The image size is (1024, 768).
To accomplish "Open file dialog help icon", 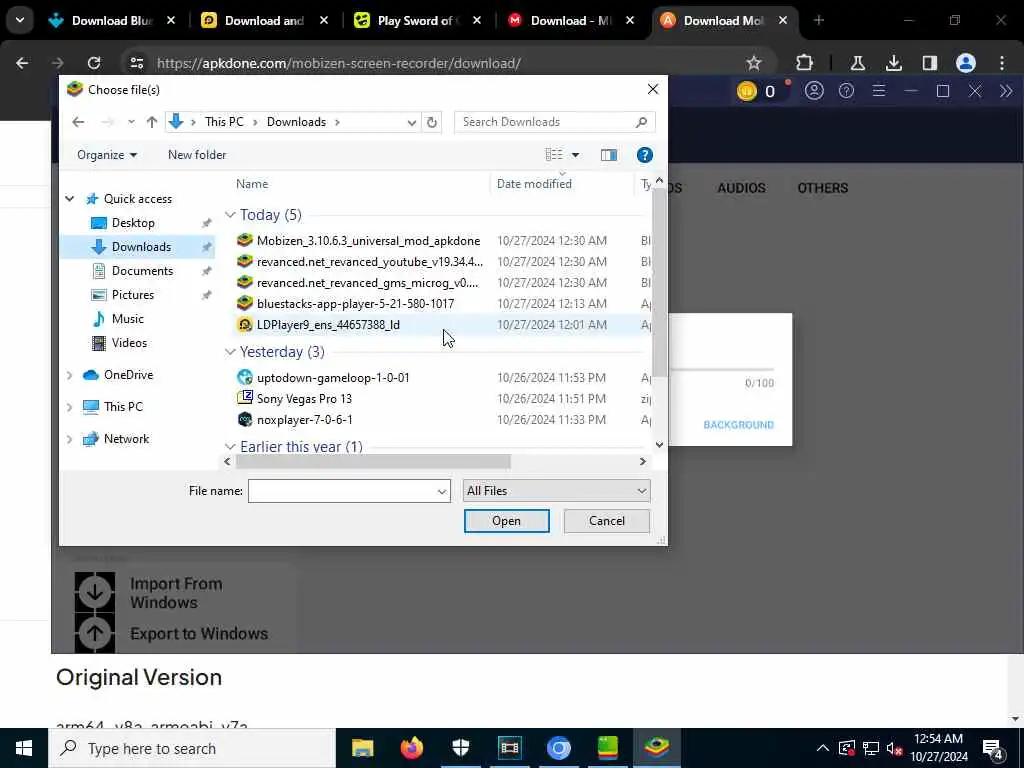I will point(645,155).
